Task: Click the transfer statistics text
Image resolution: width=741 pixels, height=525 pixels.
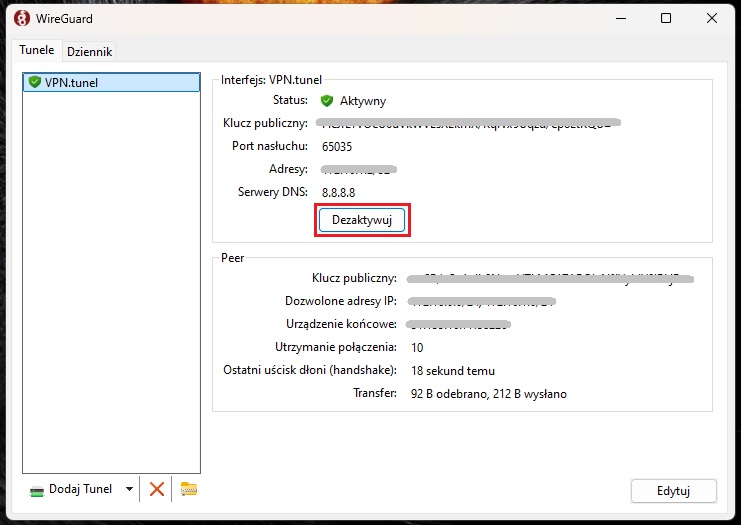Action: [x=488, y=394]
